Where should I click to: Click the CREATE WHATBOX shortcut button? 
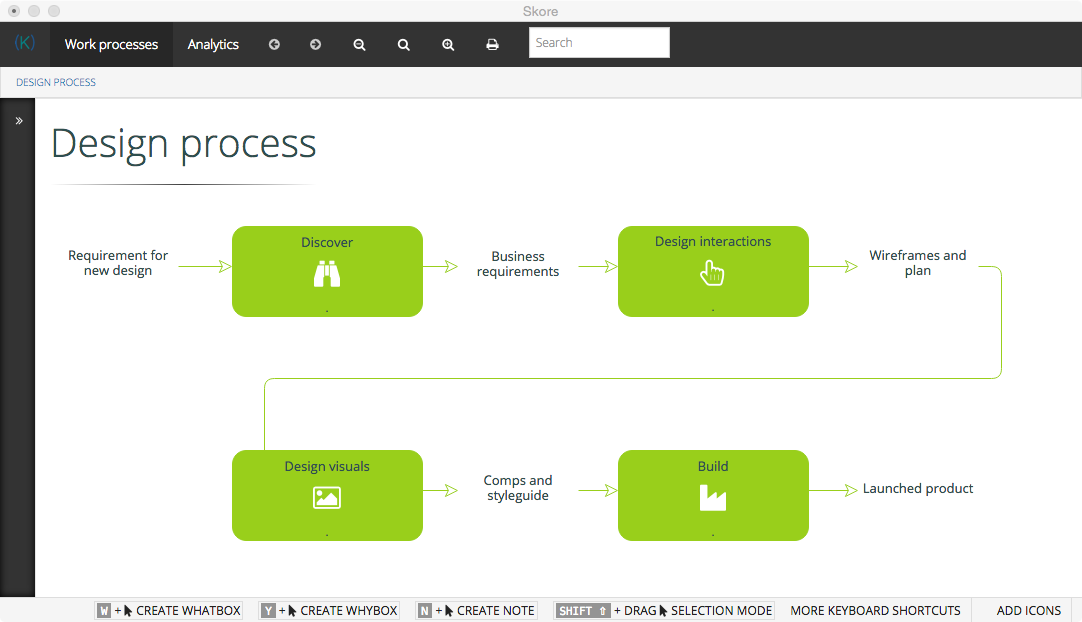(x=169, y=611)
